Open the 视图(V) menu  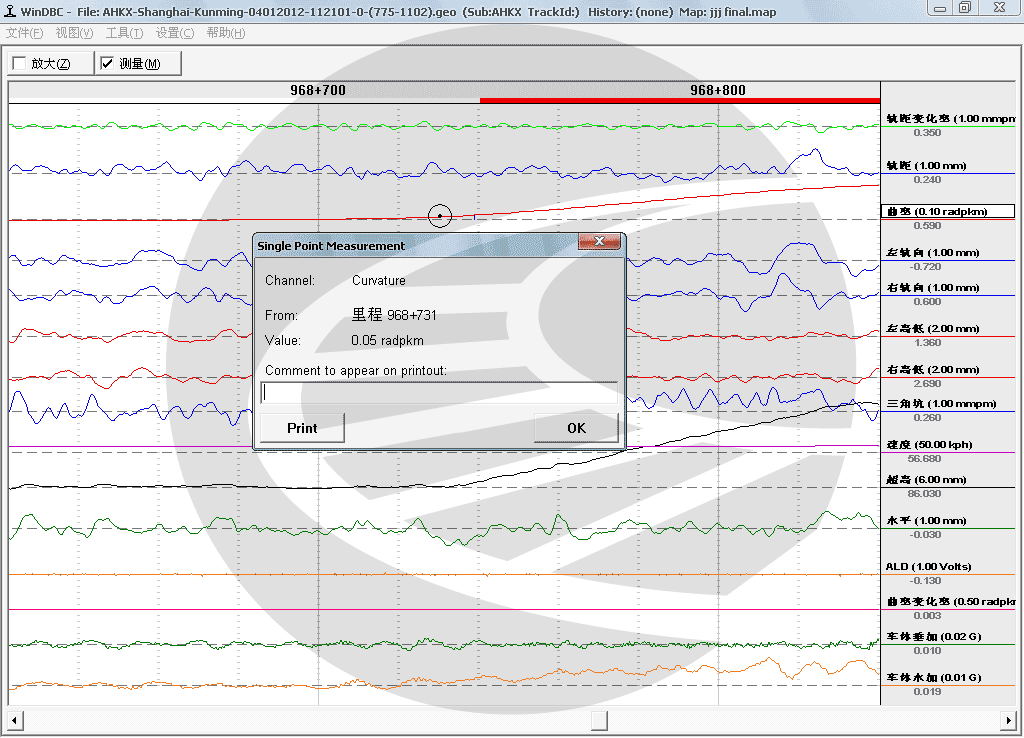coord(74,33)
